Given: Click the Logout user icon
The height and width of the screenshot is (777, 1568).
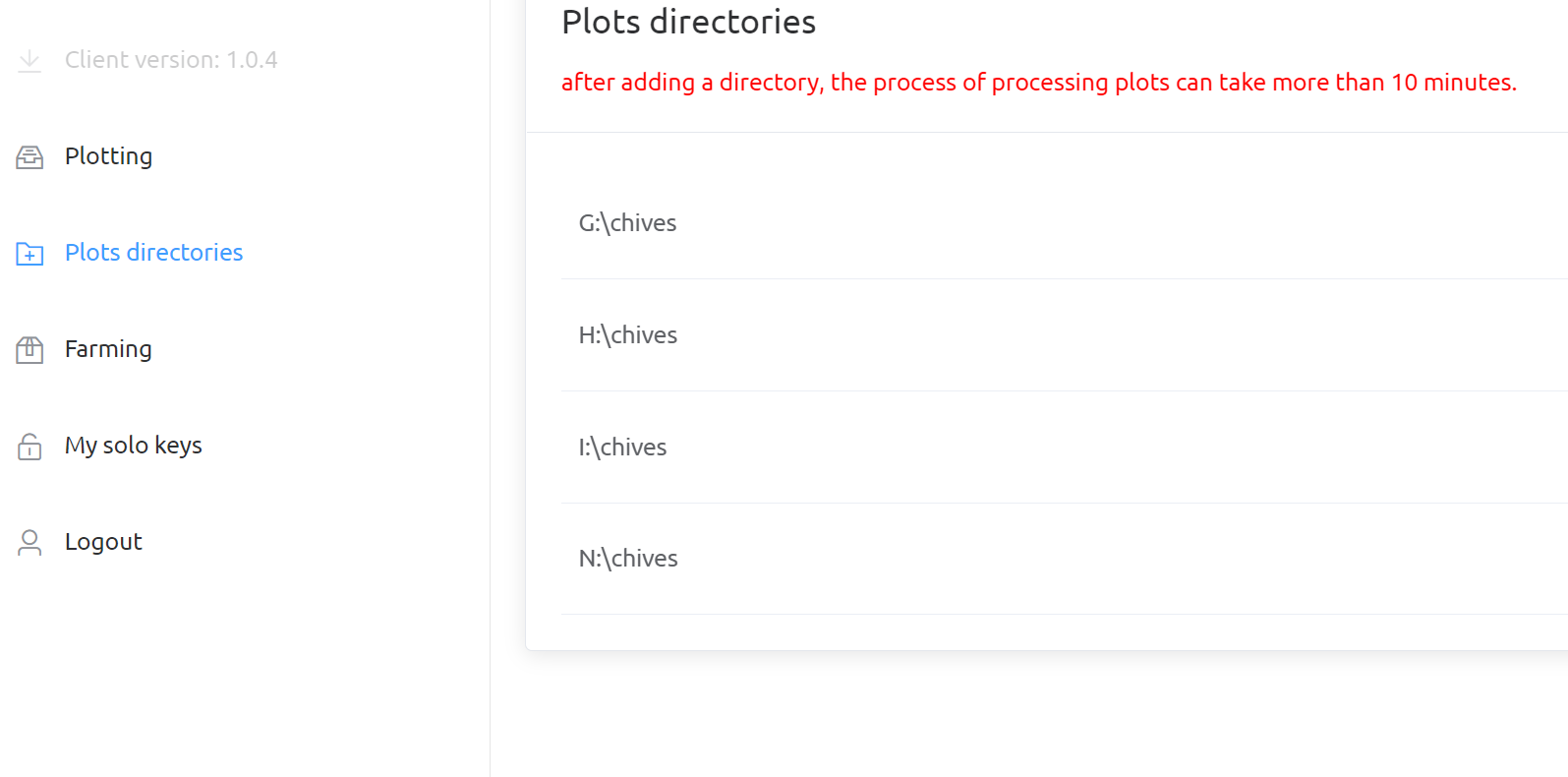Looking at the screenshot, I should (29, 543).
